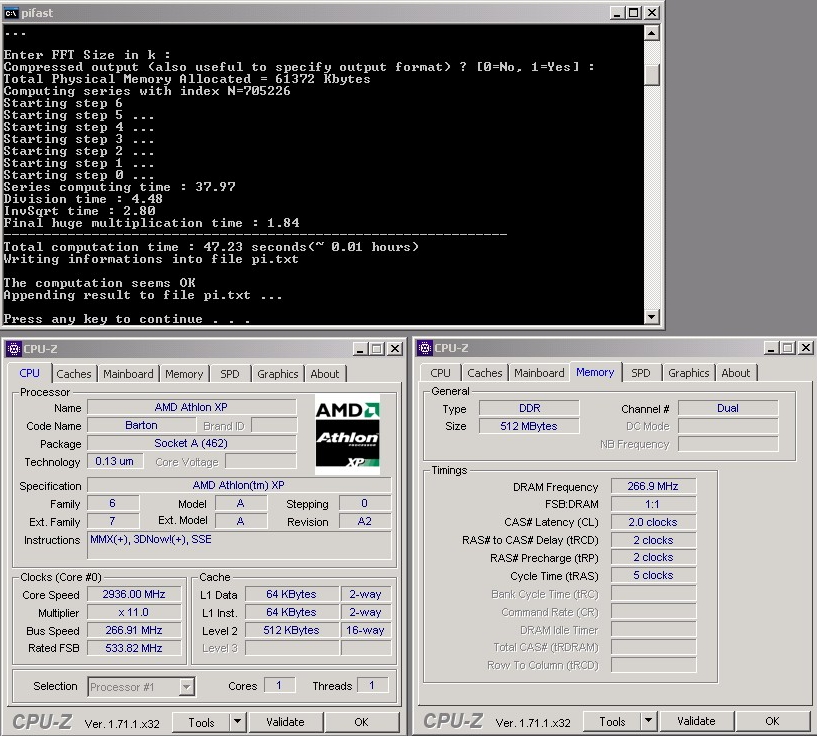Close the left CPU-Z window
The height and width of the screenshot is (736, 817).
[x=395, y=348]
